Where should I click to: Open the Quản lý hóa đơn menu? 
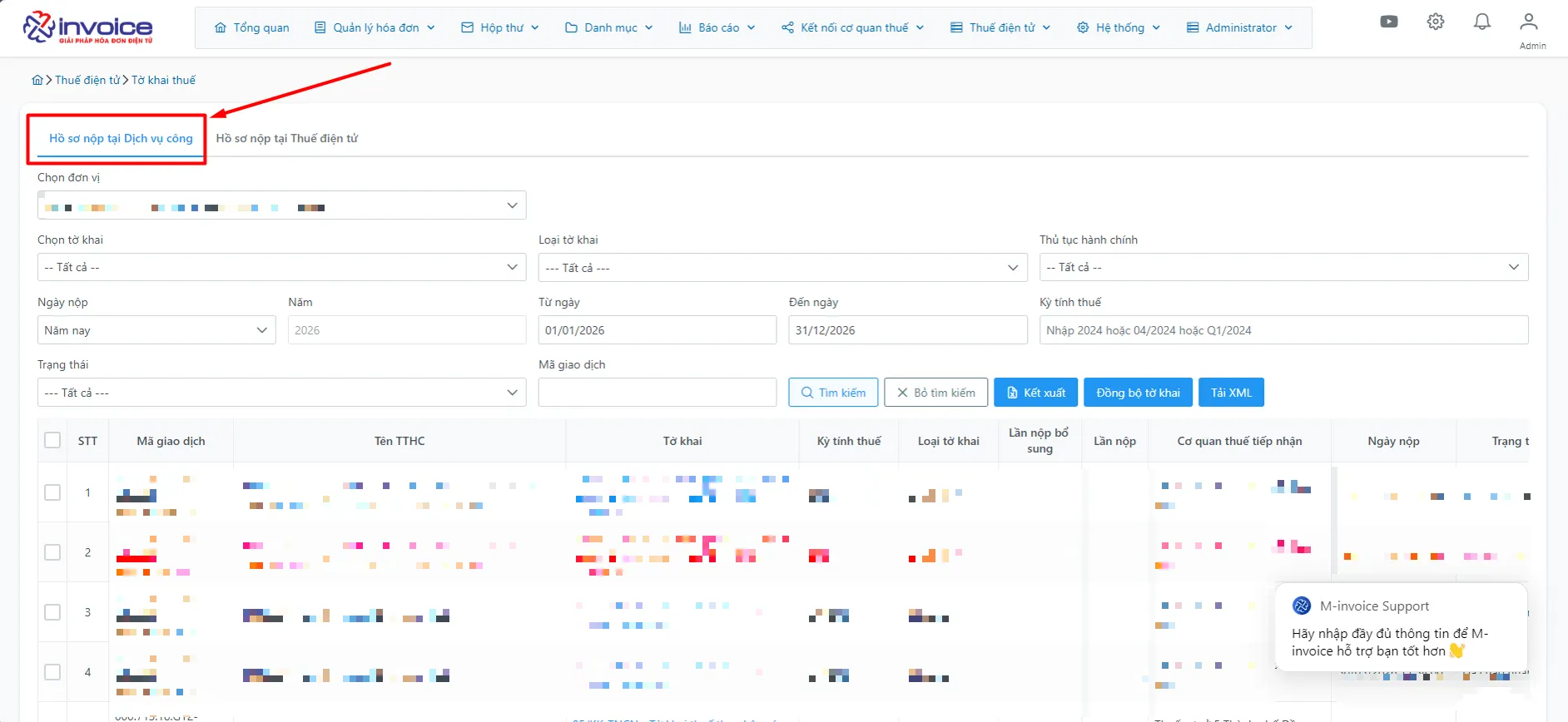point(375,27)
